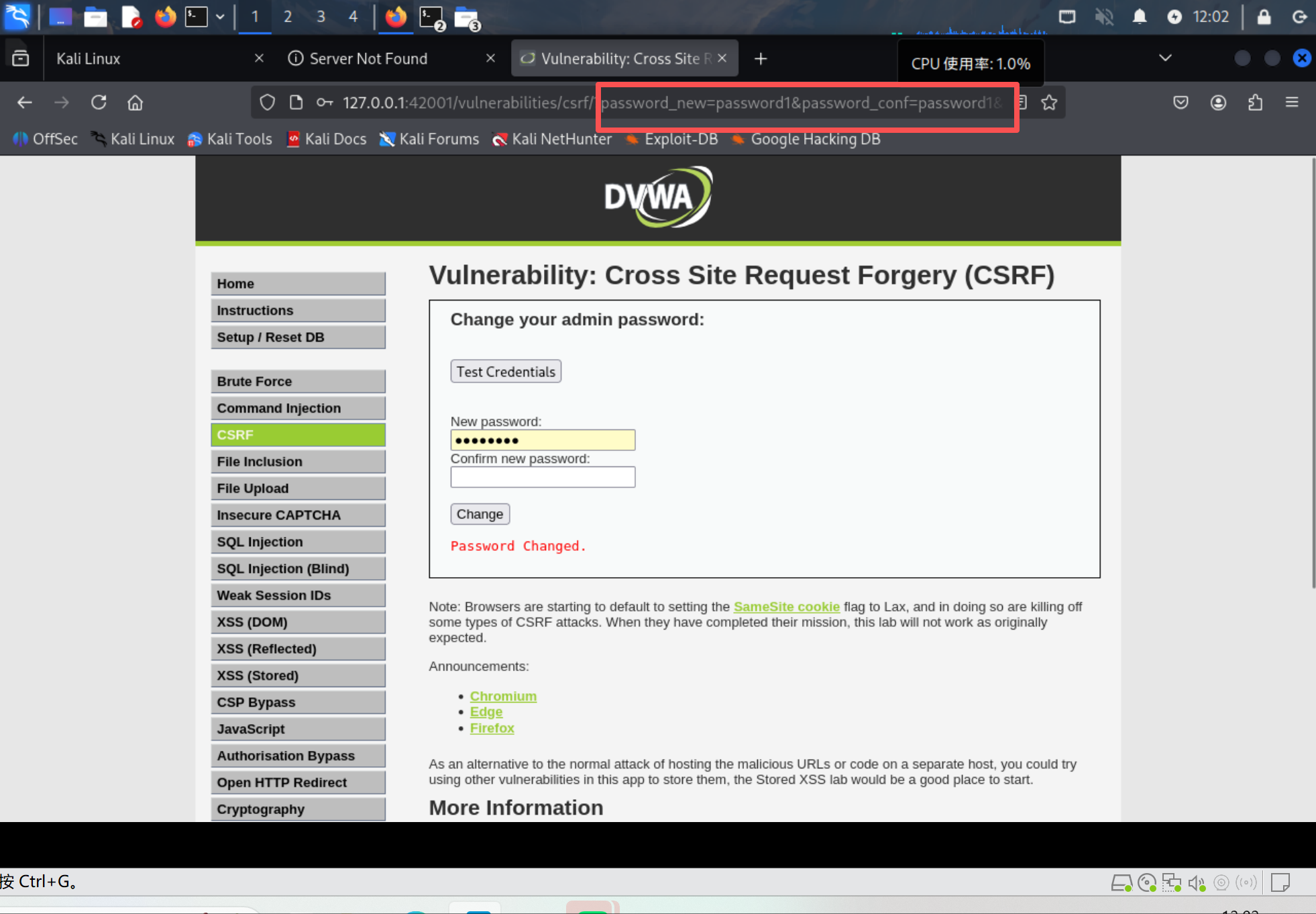1316x914 pixels.
Task: Open the Firefox hamburger application menu
Action: pyautogui.click(x=1292, y=103)
